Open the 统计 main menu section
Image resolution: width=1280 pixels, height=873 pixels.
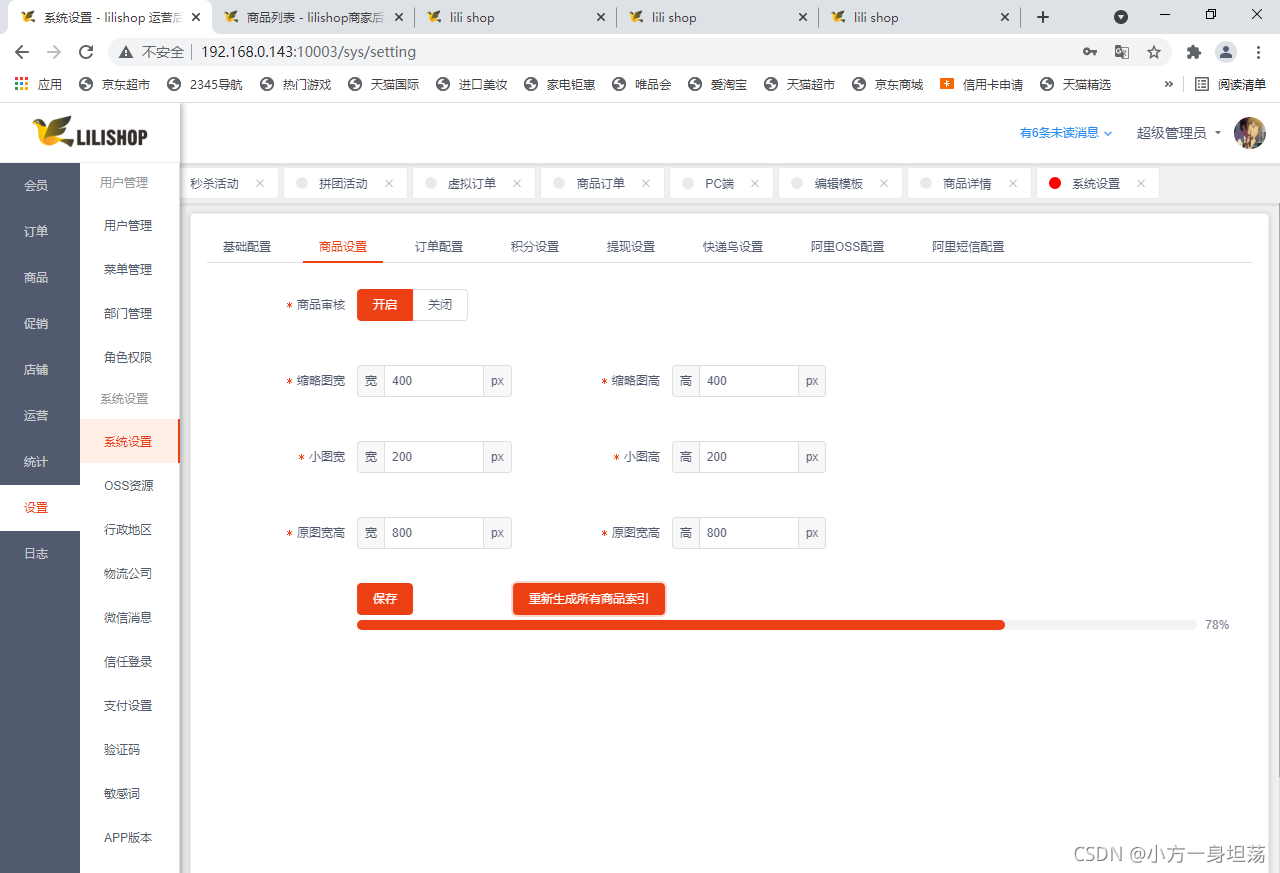40,461
